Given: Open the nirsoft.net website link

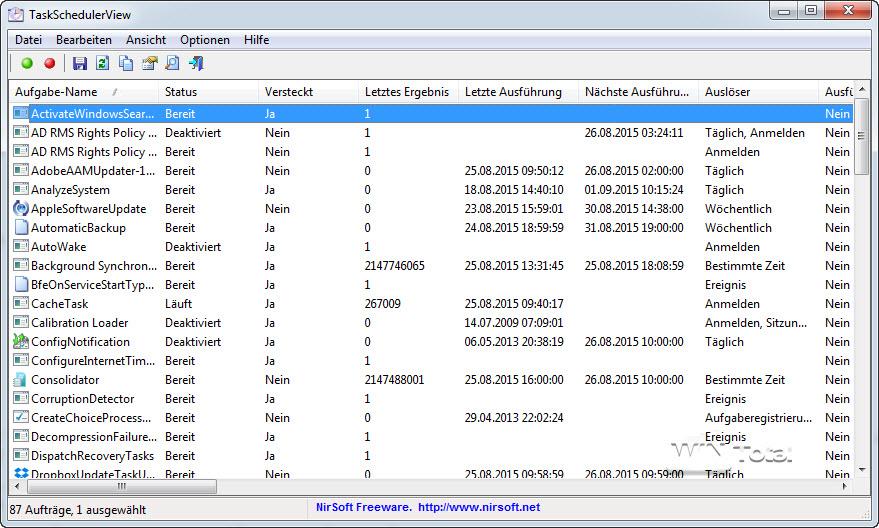Looking at the screenshot, I should (x=479, y=507).
